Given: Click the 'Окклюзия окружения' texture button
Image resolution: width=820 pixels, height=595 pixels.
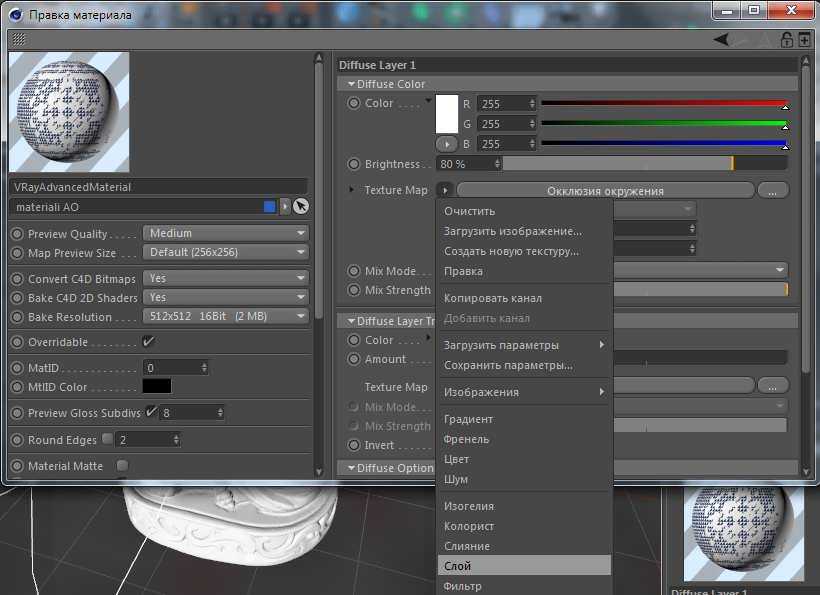Looking at the screenshot, I should 605,190.
